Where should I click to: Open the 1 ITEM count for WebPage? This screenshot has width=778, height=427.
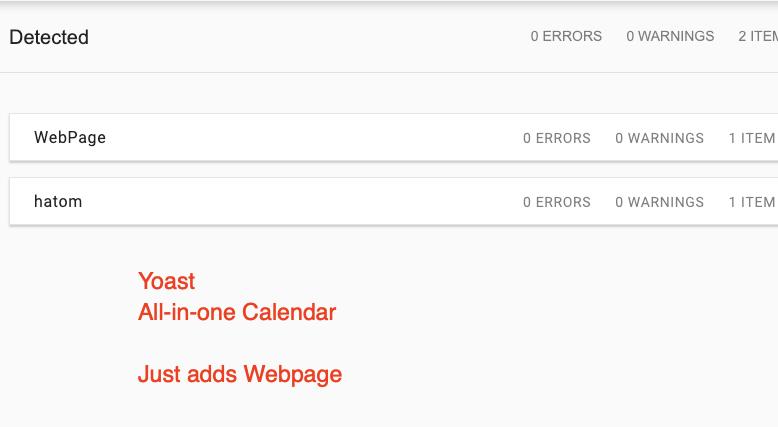pos(752,138)
